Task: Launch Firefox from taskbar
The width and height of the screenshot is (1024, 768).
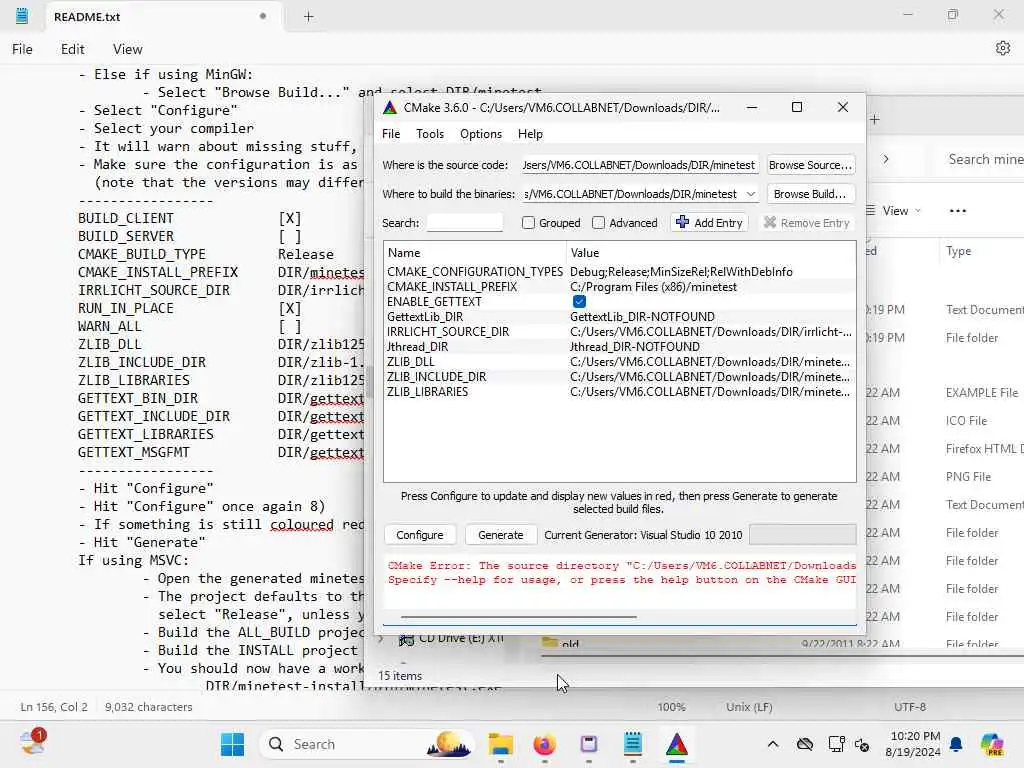Action: pyautogui.click(x=545, y=744)
